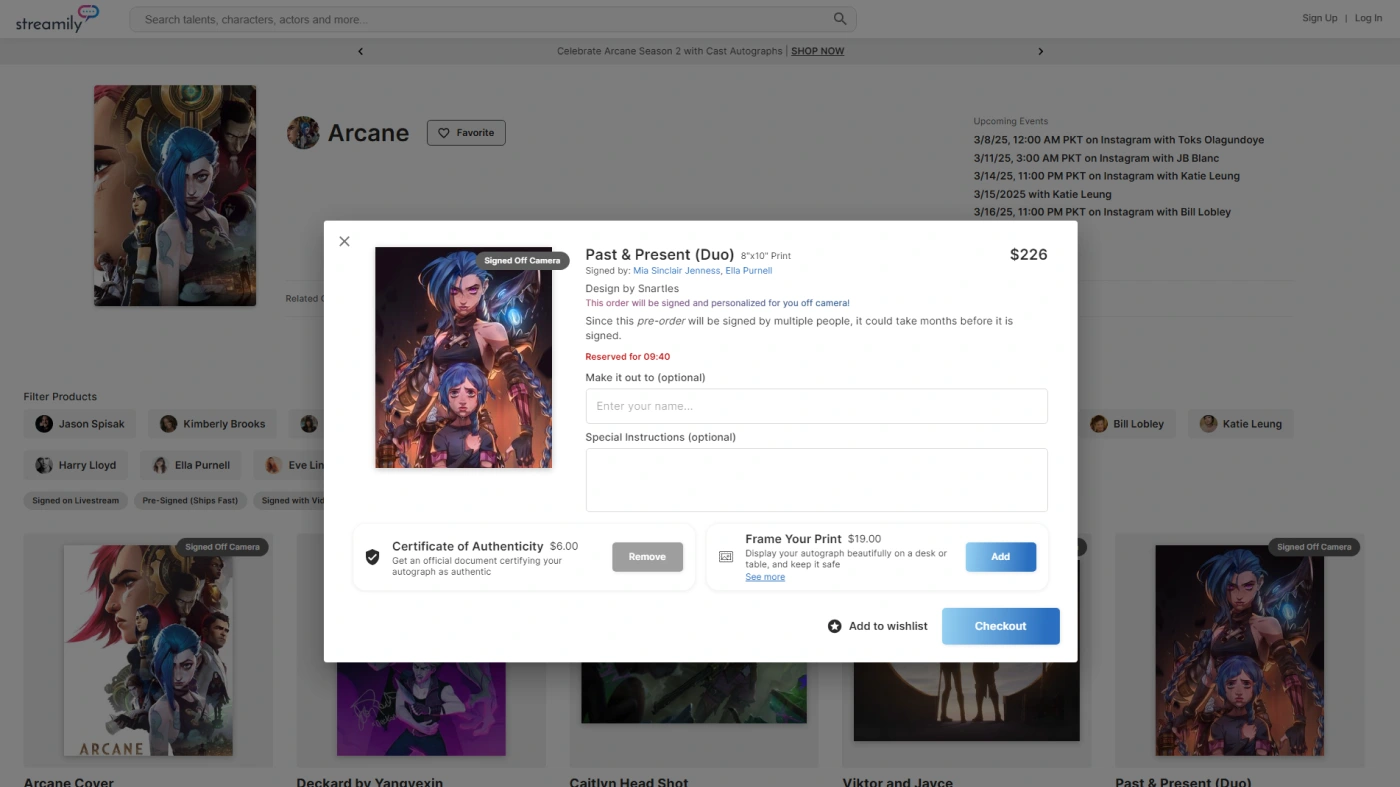Click the Arcane poster image in header
Image resolution: width=1400 pixels, height=787 pixels.
click(175, 195)
